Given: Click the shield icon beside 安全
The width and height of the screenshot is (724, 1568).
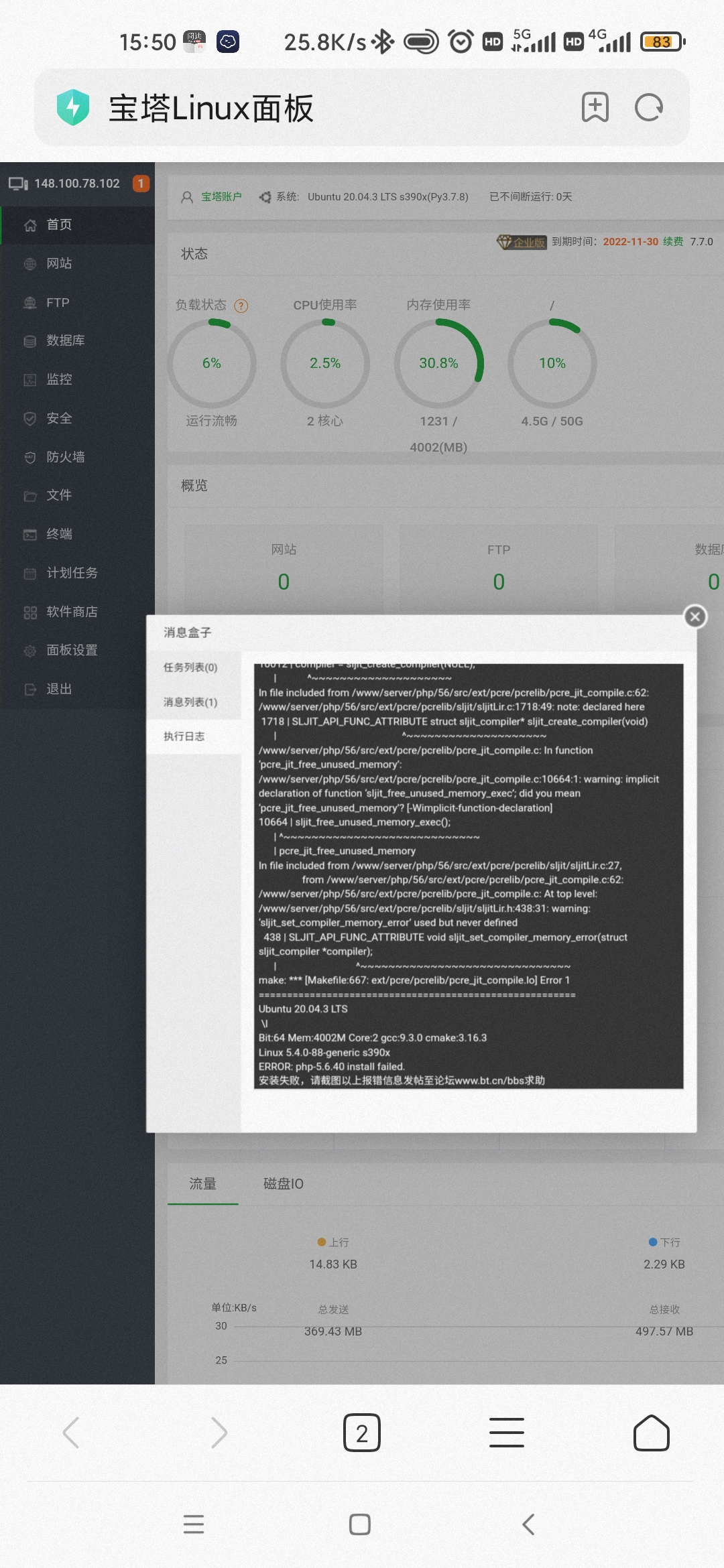Looking at the screenshot, I should pyautogui.click(x=30, y=419).
